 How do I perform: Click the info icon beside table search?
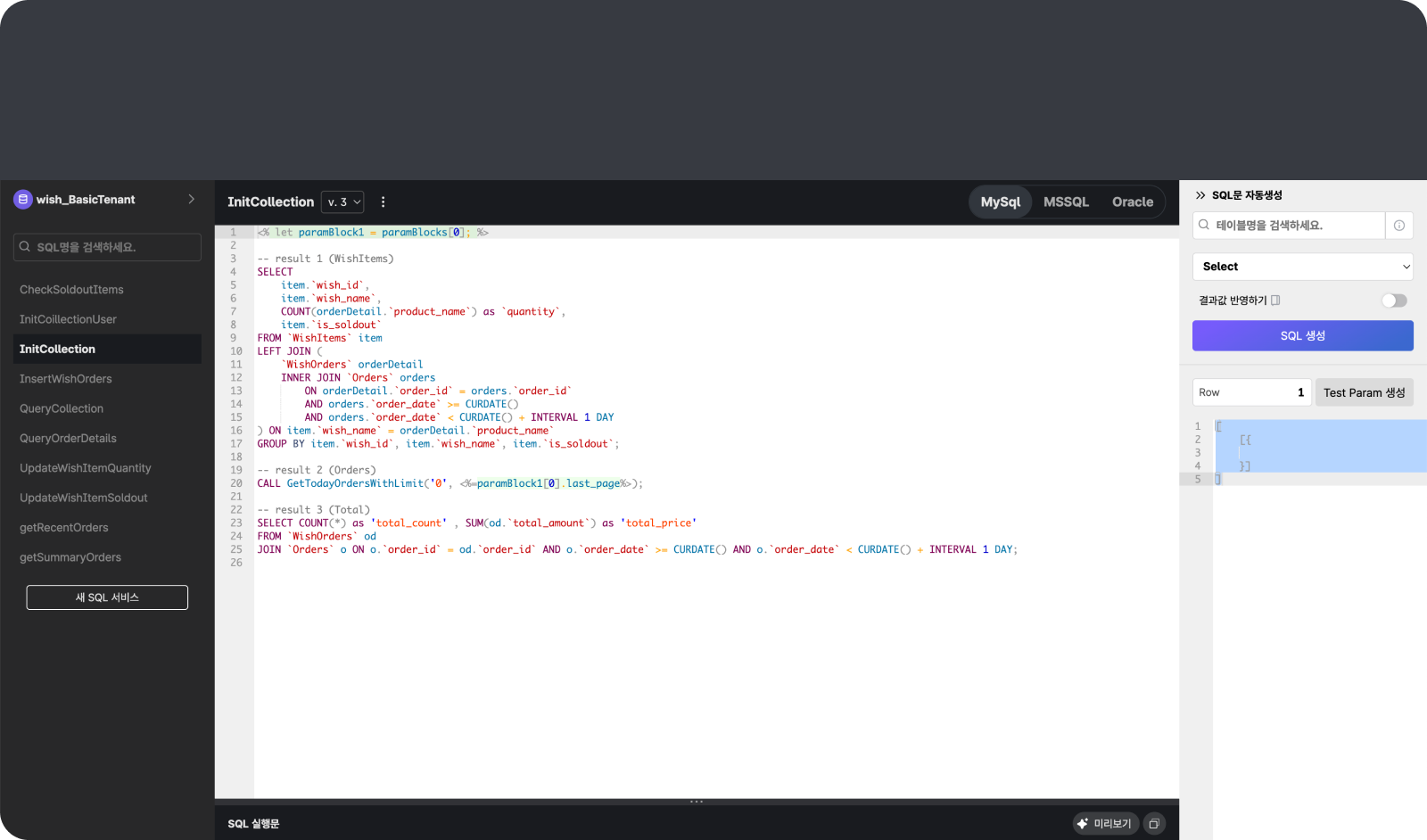1398,226
